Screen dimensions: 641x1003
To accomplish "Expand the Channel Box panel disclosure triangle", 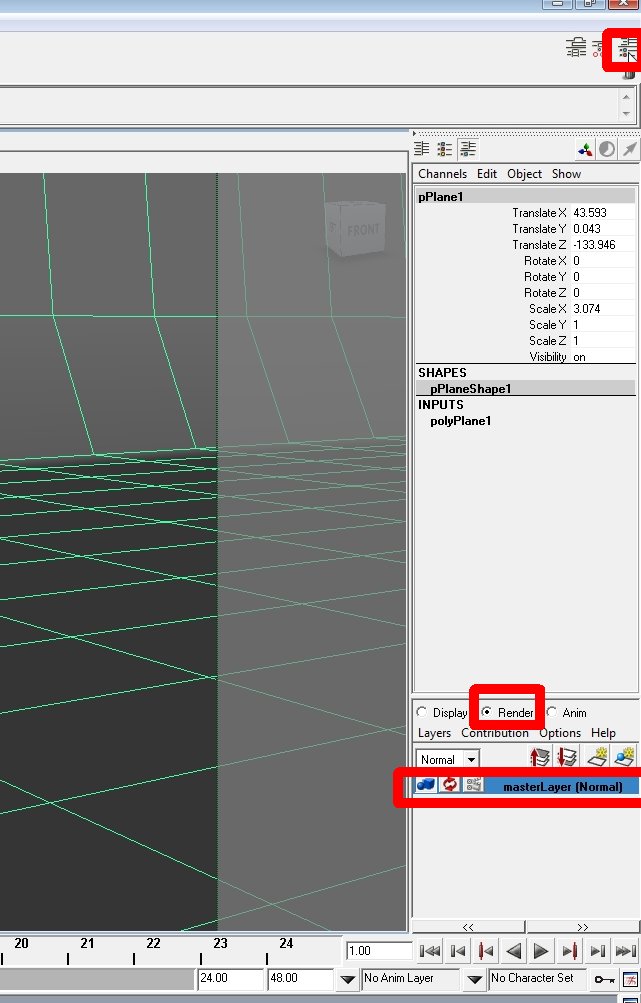I will tap(414, 133).
